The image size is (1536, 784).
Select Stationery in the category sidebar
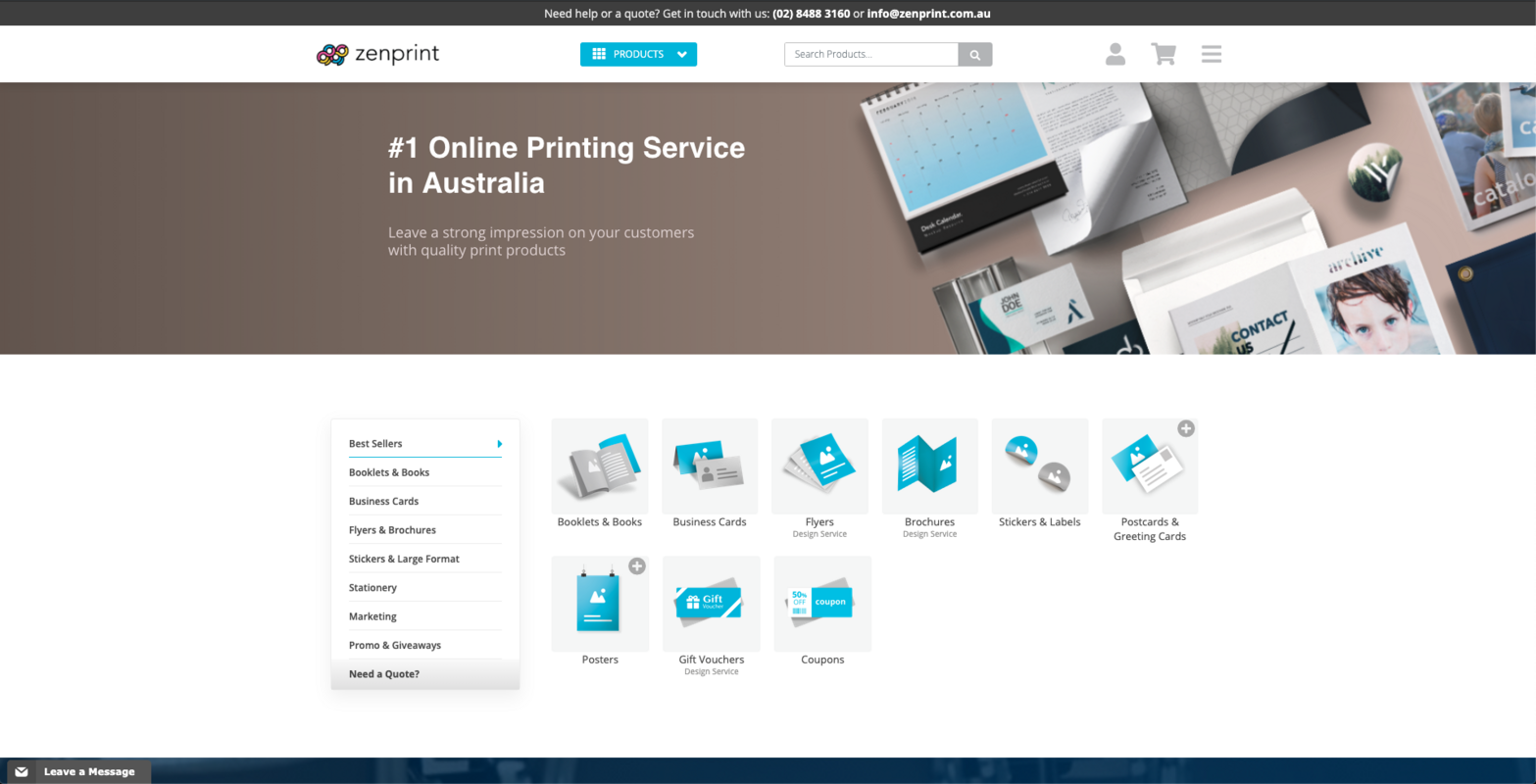pyautogui.click(x=372, y=587)
